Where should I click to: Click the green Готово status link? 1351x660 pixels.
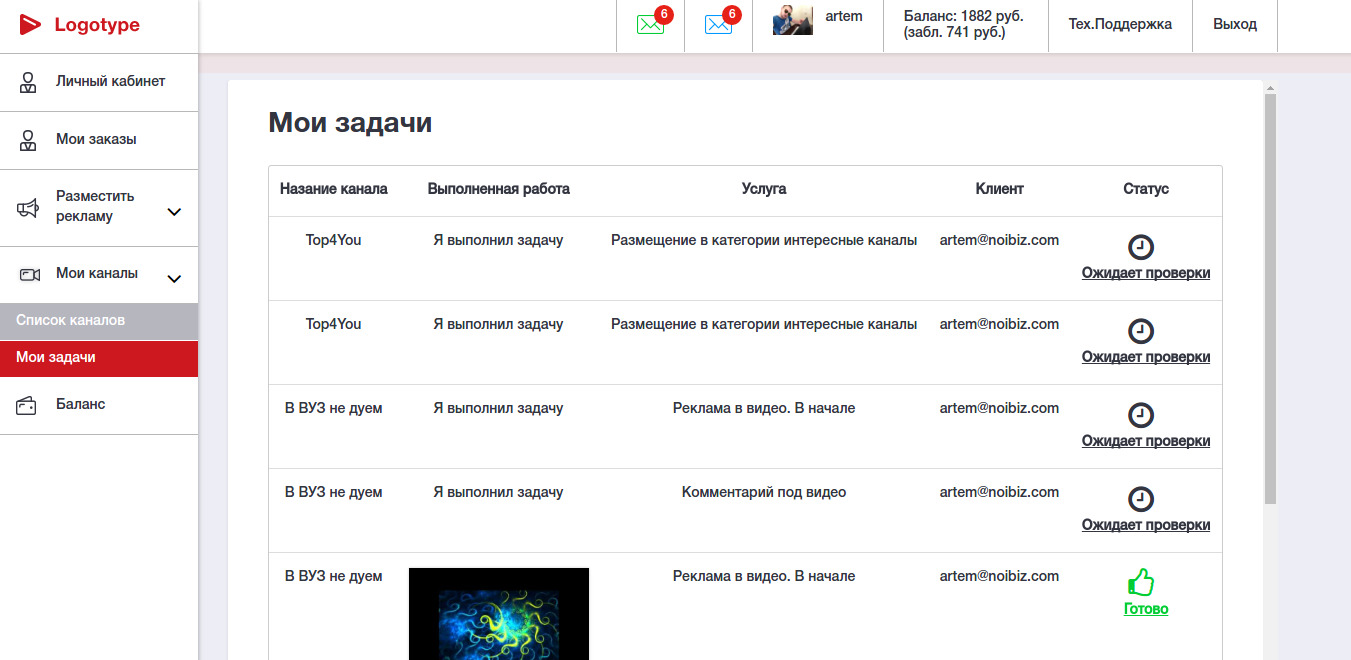1146,609
